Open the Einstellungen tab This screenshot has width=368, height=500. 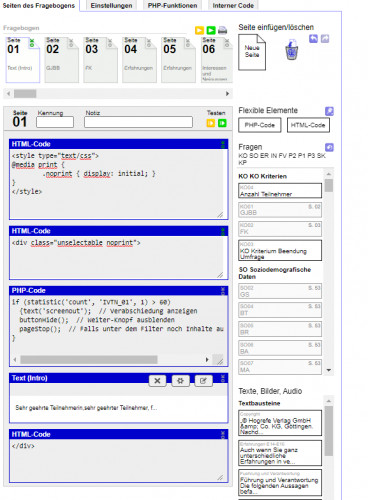click(111, 6)
